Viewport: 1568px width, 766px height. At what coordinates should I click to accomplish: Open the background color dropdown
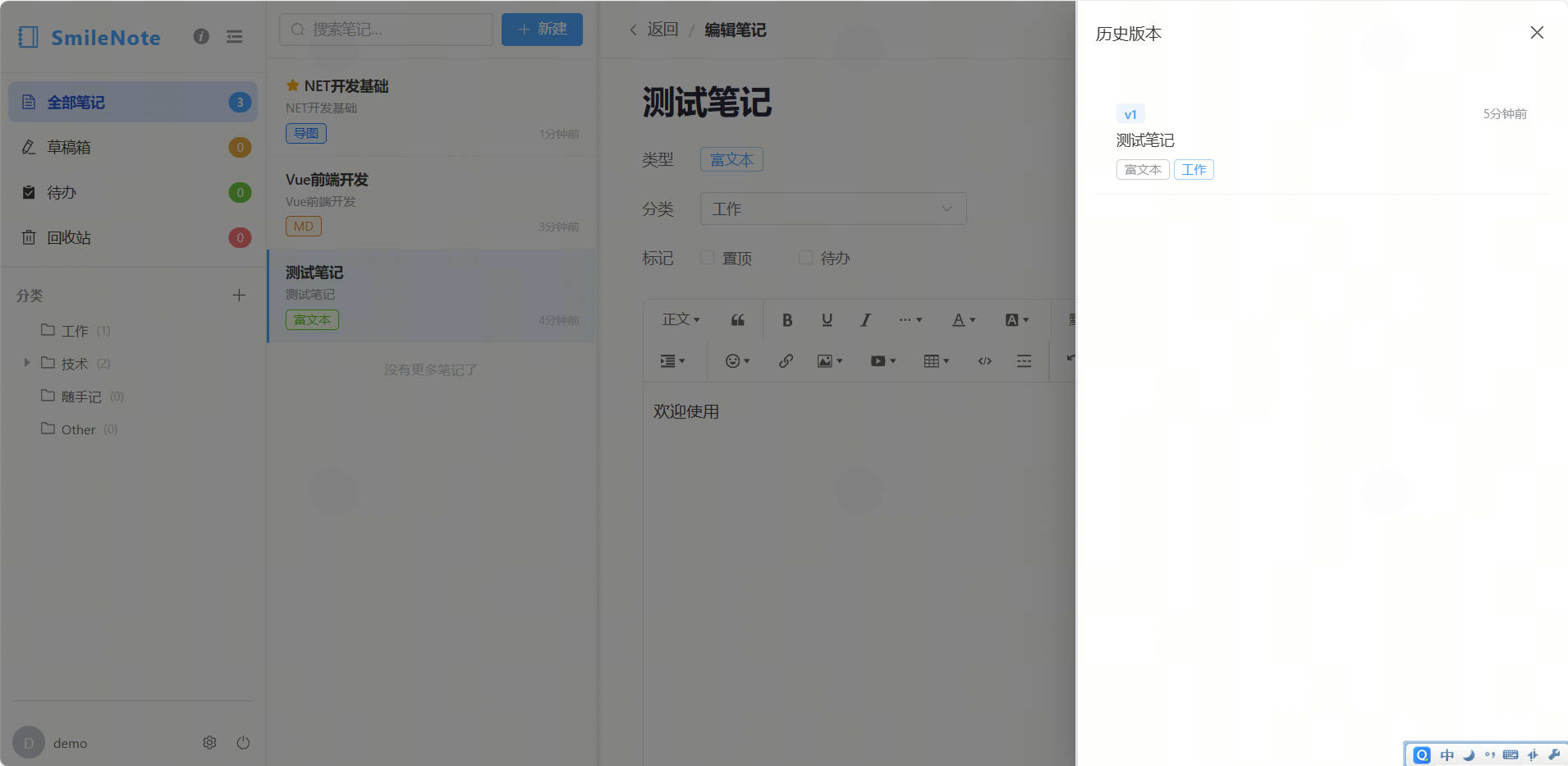click(x=1016, y=319)
